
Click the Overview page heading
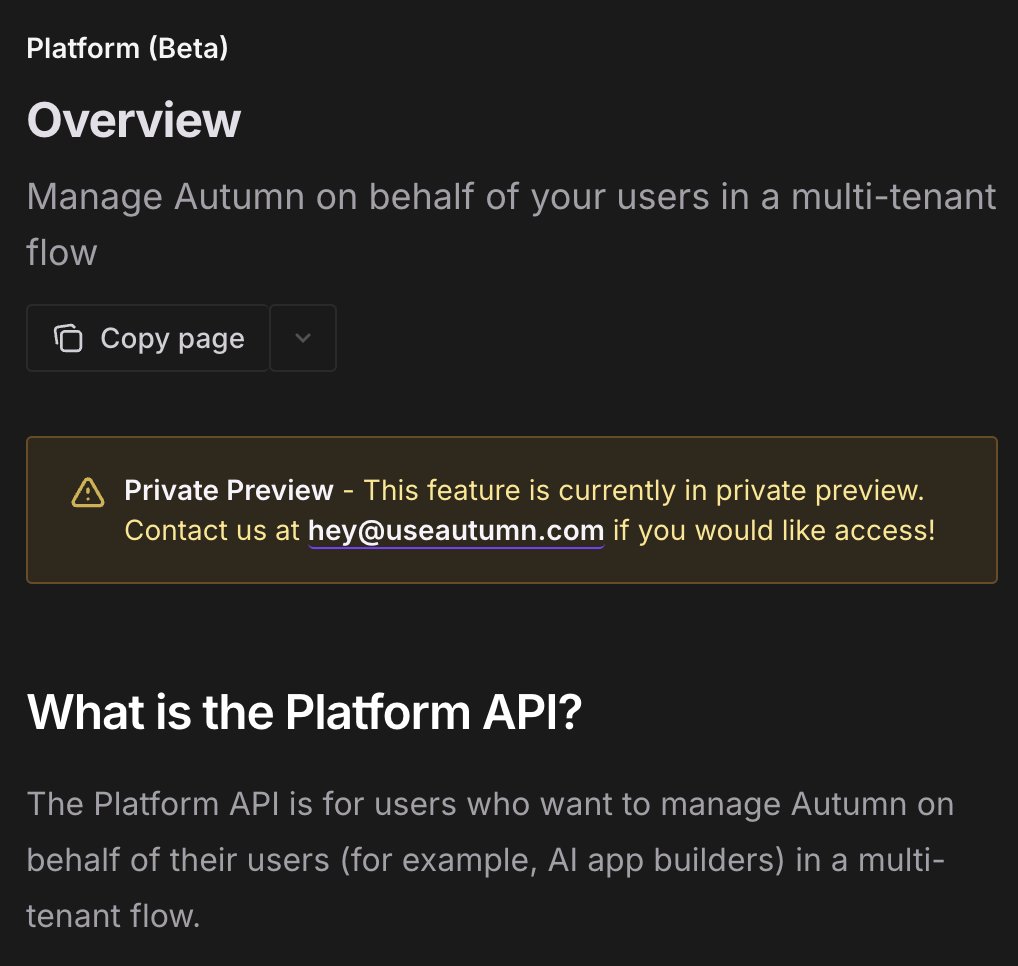tap(134, 120)
